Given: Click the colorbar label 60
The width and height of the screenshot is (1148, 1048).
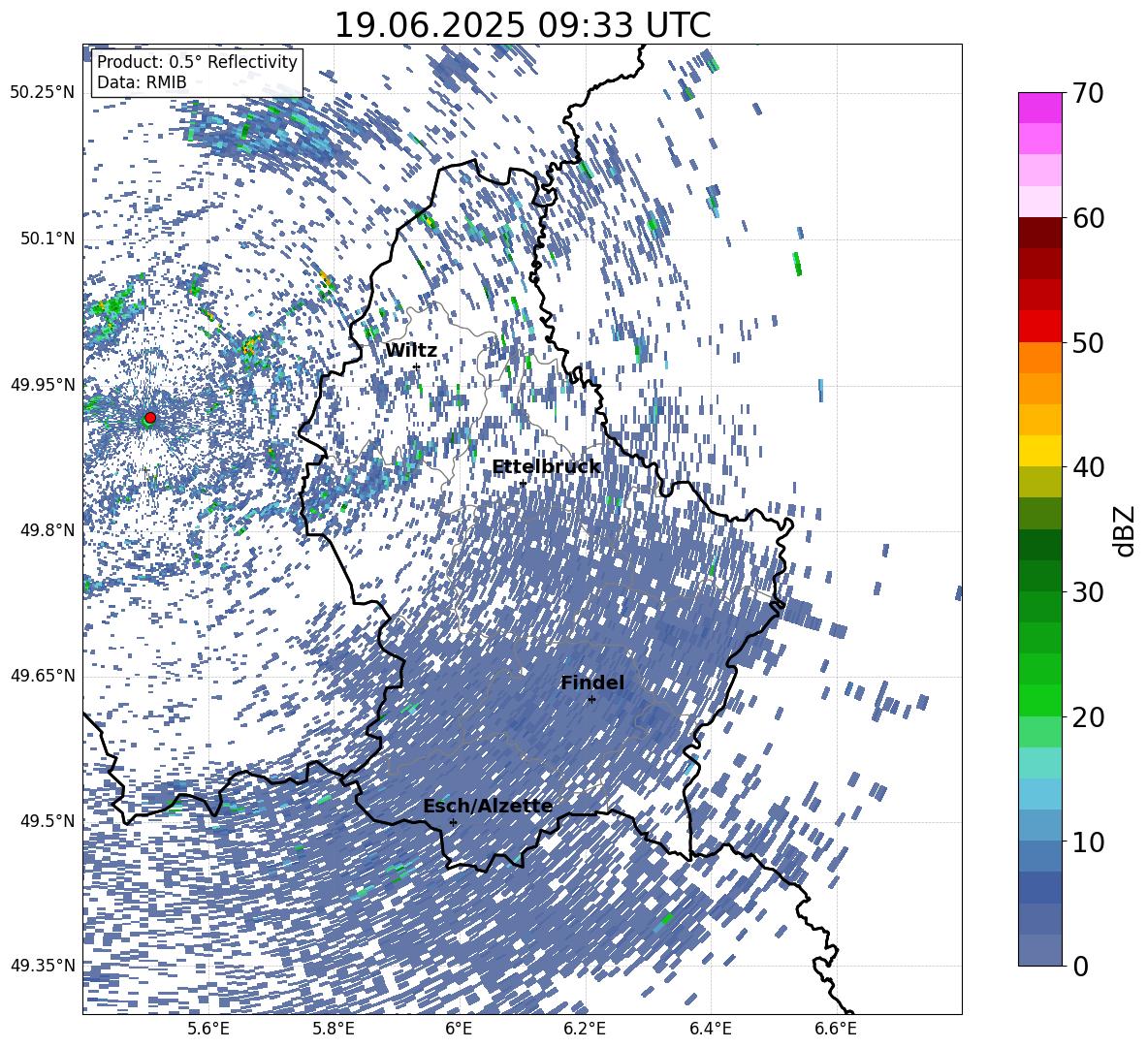Looking at the screenshot, I should tap(1087, 218).
